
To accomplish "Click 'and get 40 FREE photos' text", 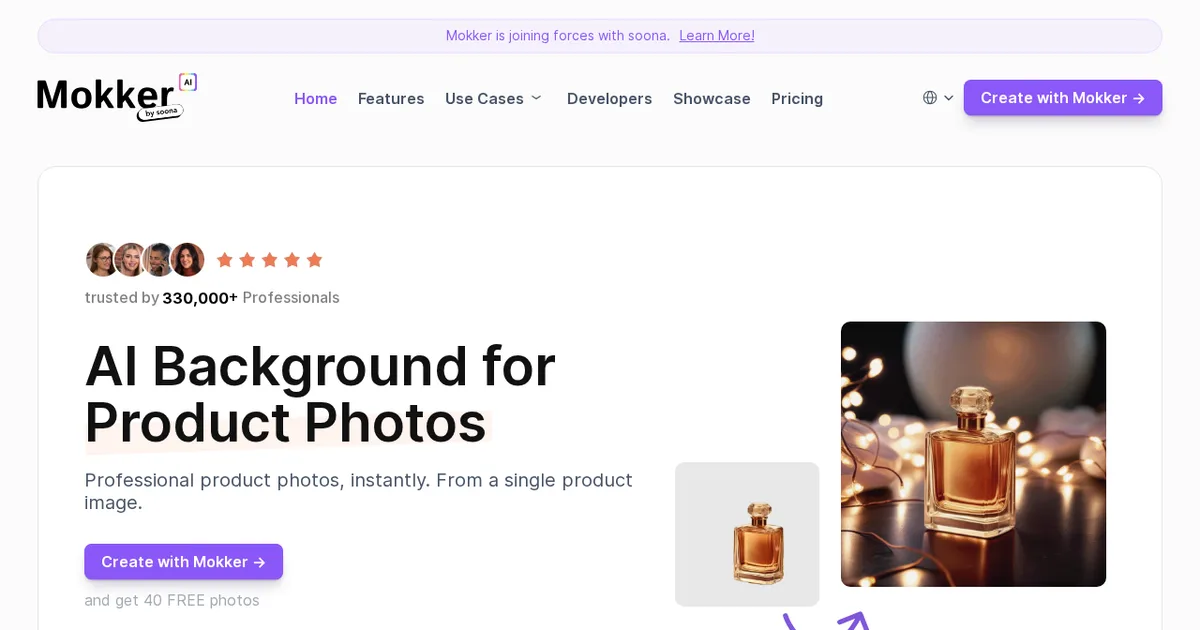I will tap(172, 601).
